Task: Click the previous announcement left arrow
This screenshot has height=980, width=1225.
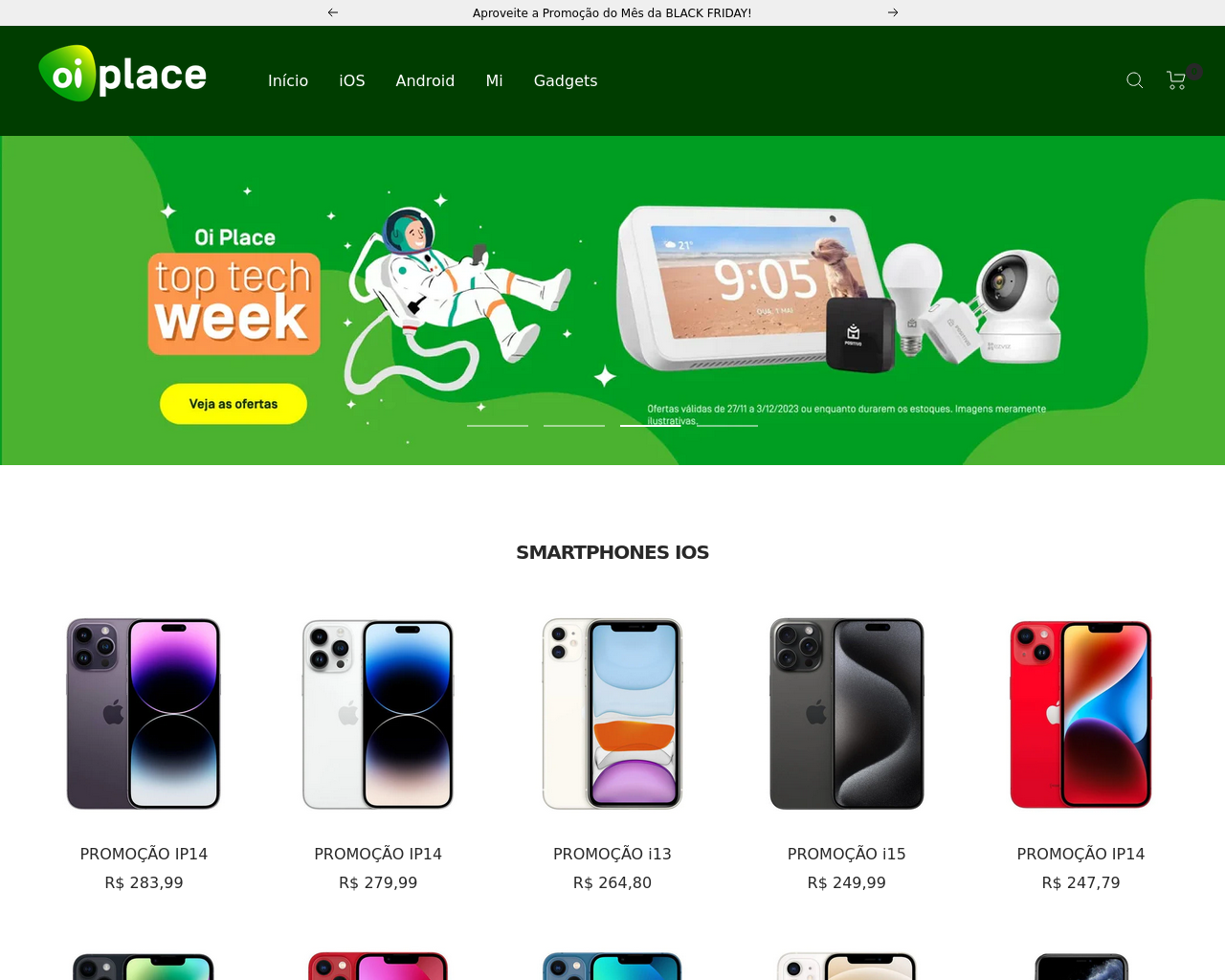Action: pyautogui.click(x=333, y=12)
